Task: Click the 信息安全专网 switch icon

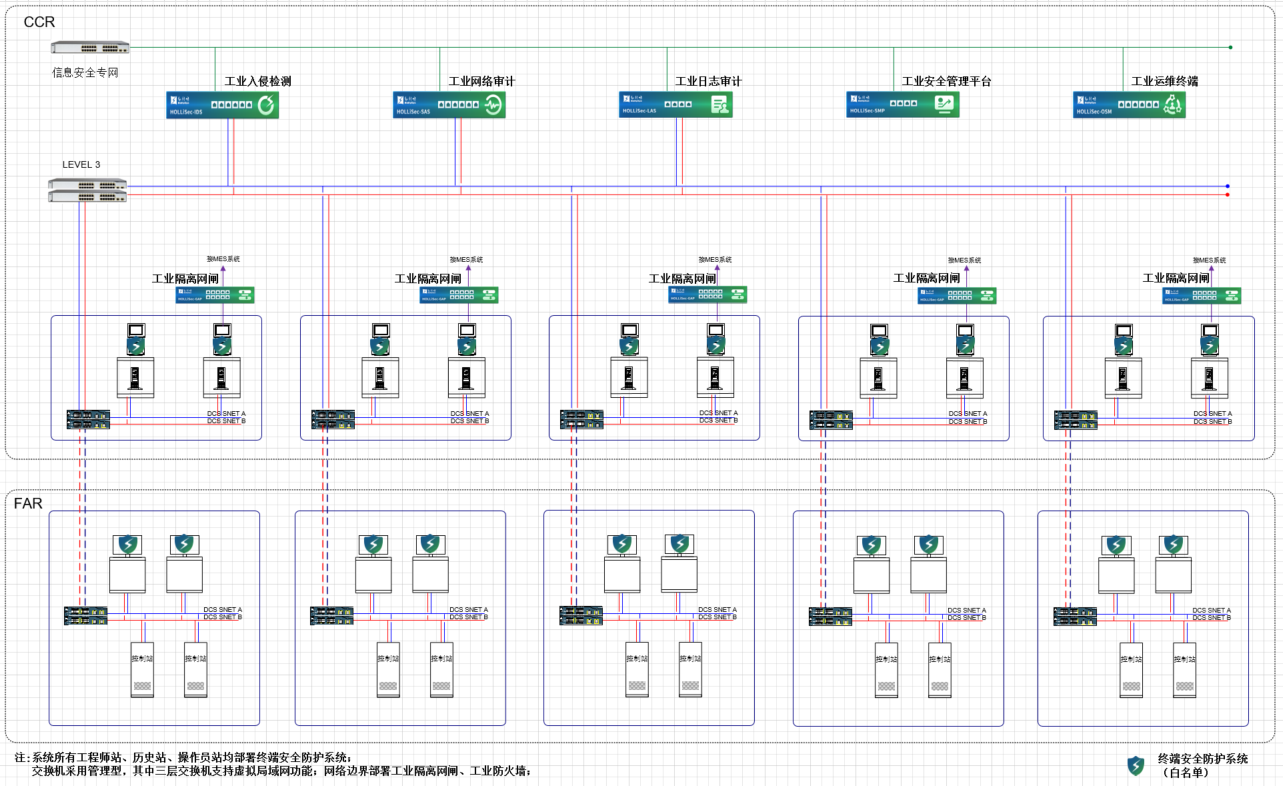Action: point(91,49)
